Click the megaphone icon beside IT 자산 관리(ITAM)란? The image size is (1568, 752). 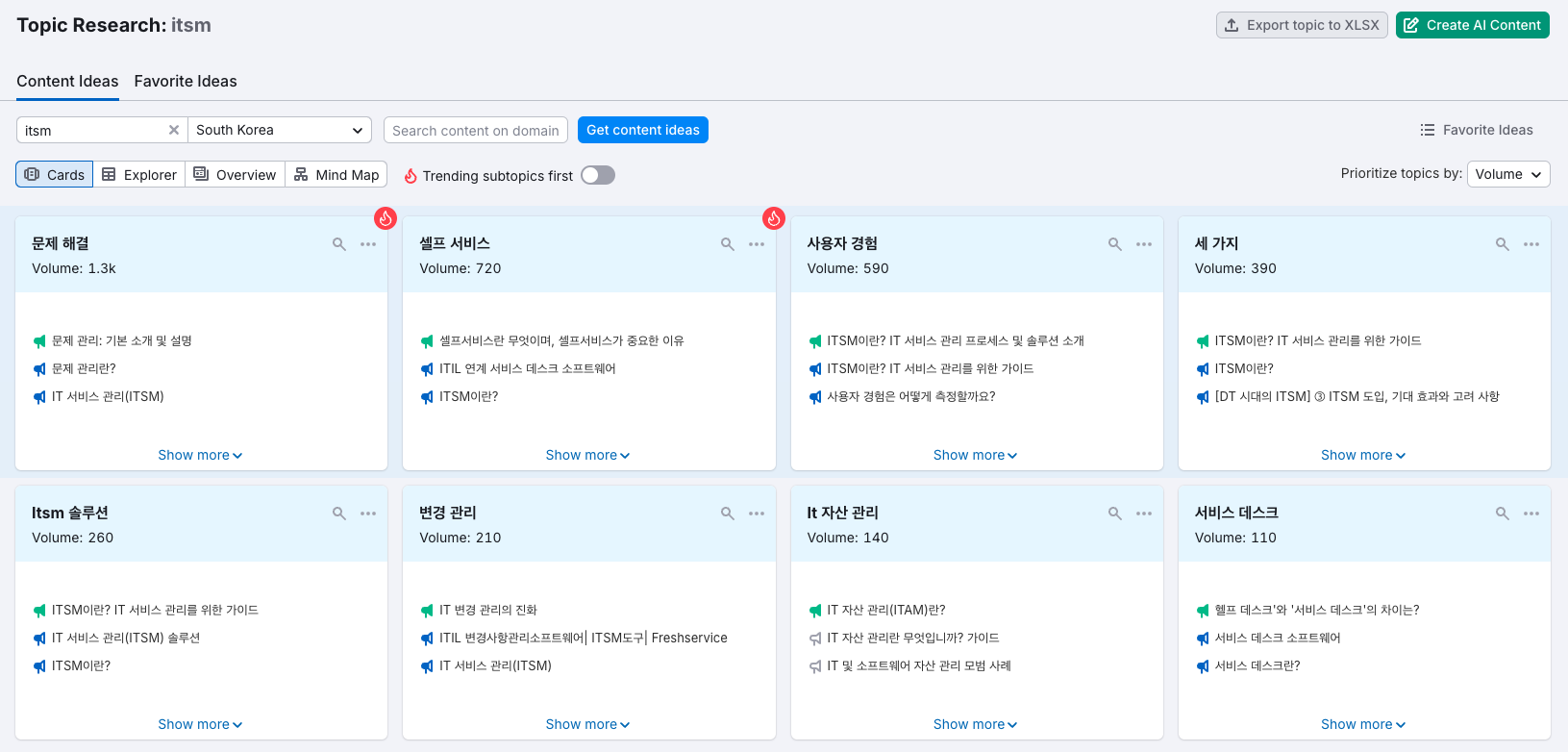[x=815, y=611]
